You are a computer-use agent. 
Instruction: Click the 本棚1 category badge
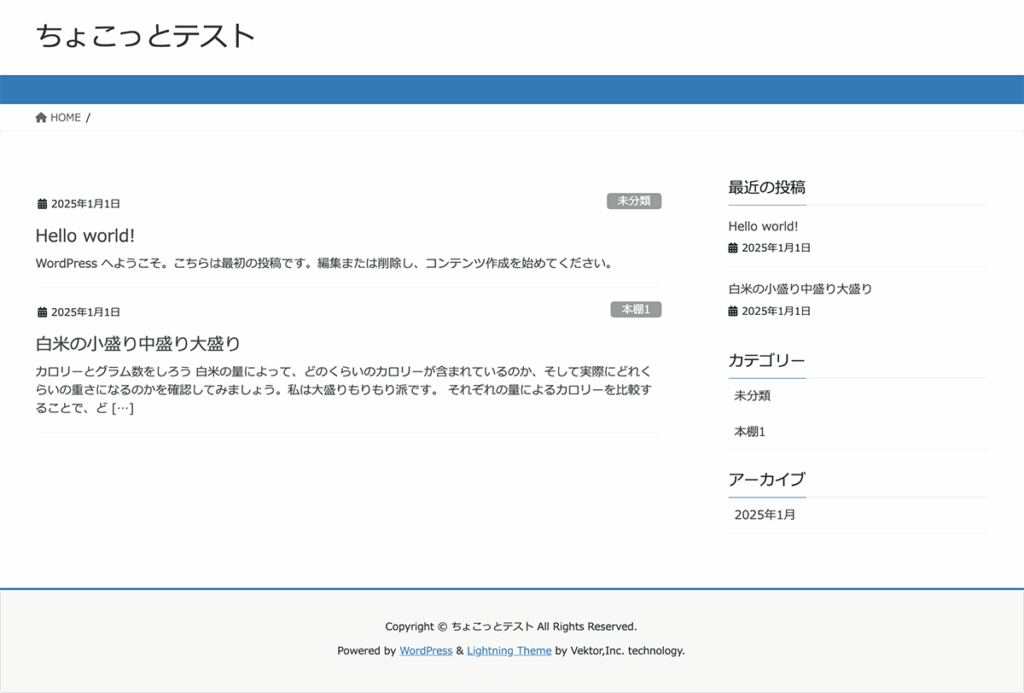click(x=636, y=310)
